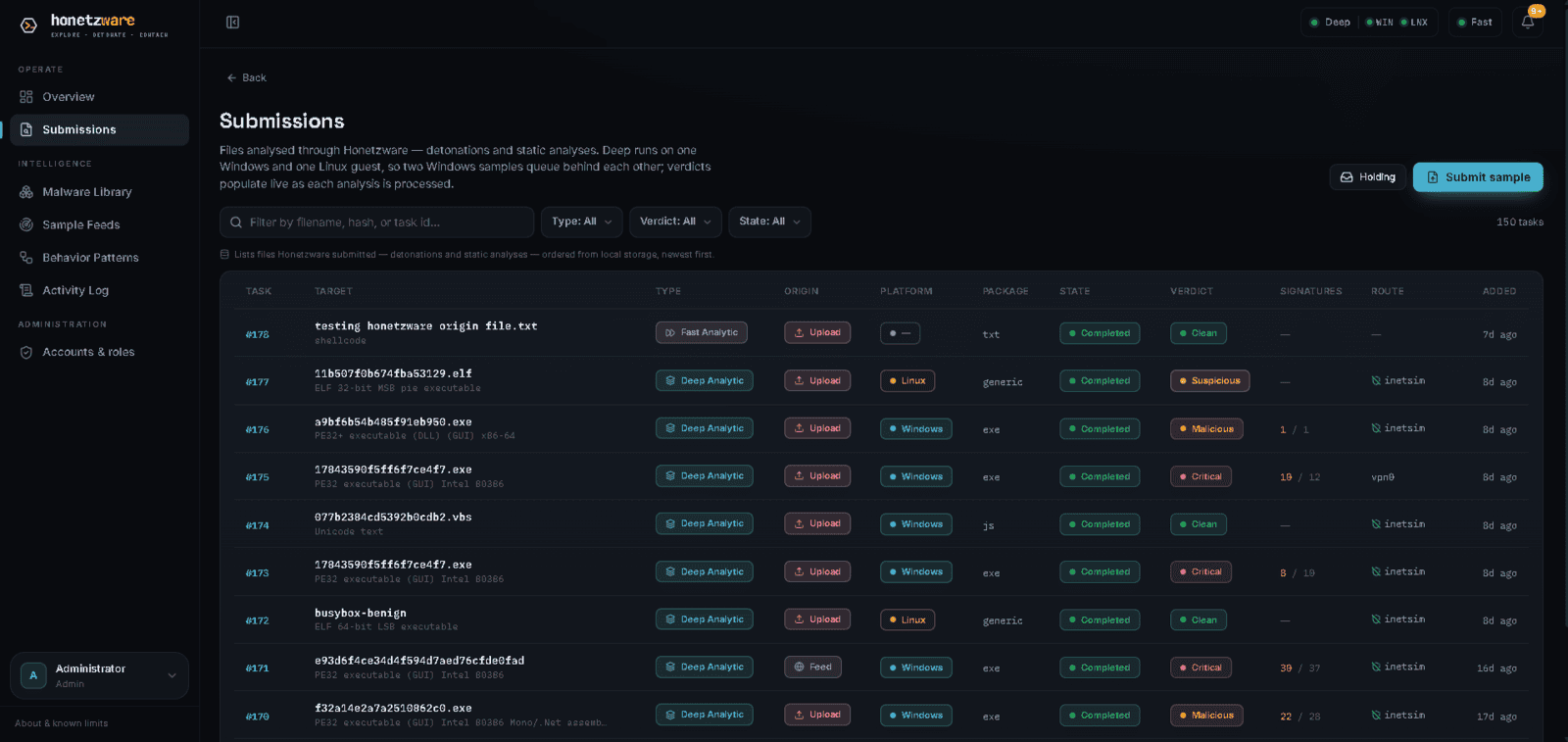This screenshot has height=742, width=1568.
Task: Open Malware Library in the sidebar
Action: click(99, 192)
